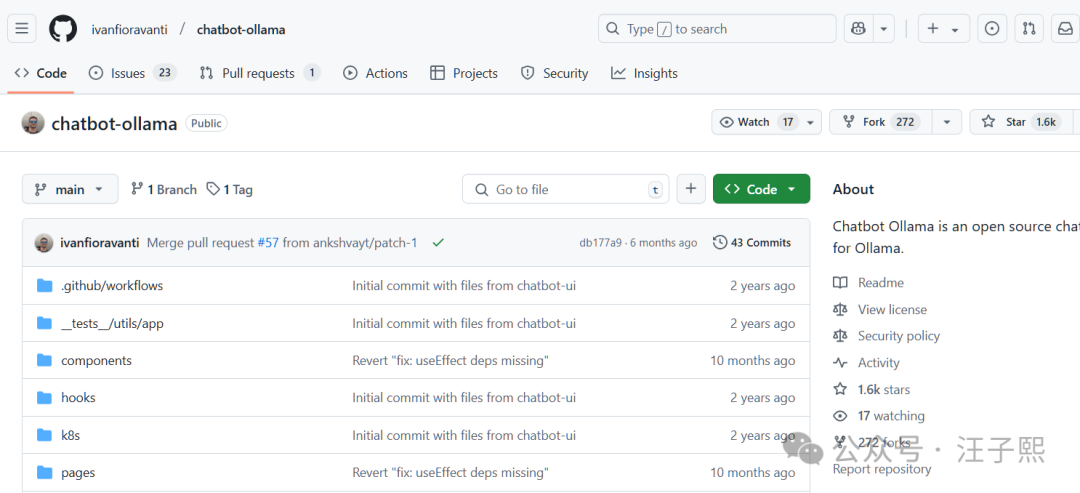
Task: Expand the Fork options dropdown arrow
Action: tap(946, 122)
